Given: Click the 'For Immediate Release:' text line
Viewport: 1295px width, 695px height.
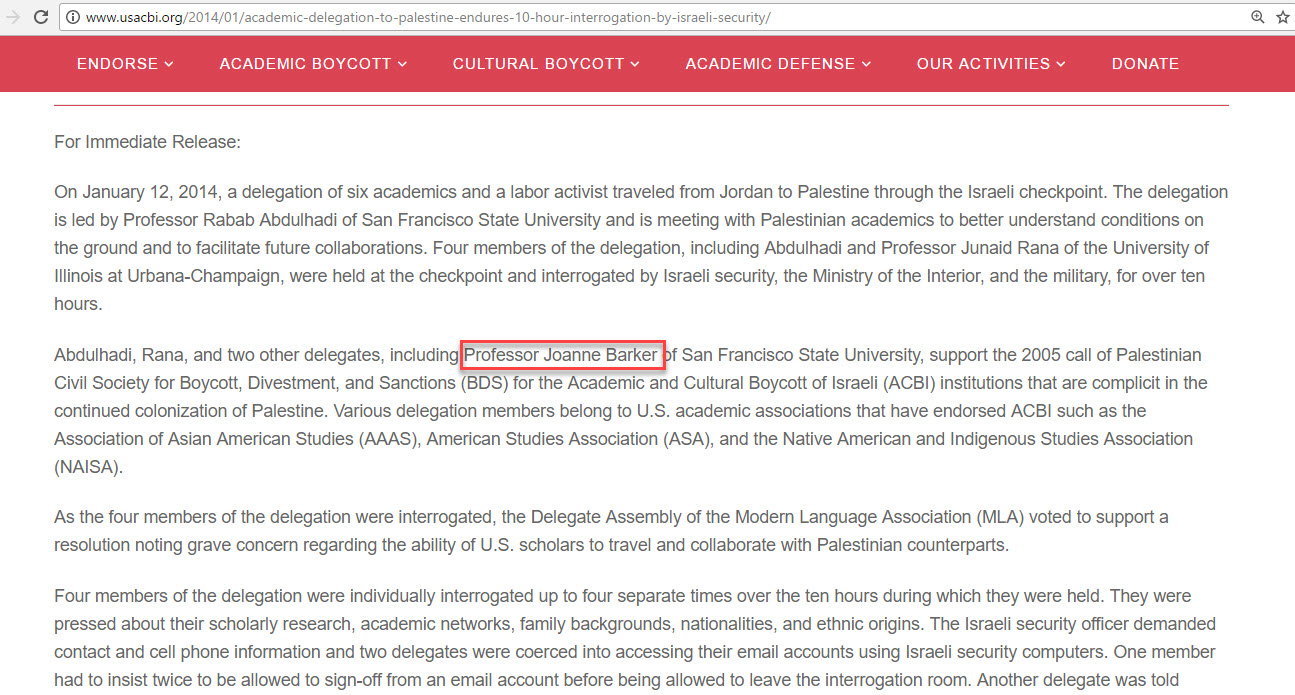Looking at the screenshot, I should [147, 142].
